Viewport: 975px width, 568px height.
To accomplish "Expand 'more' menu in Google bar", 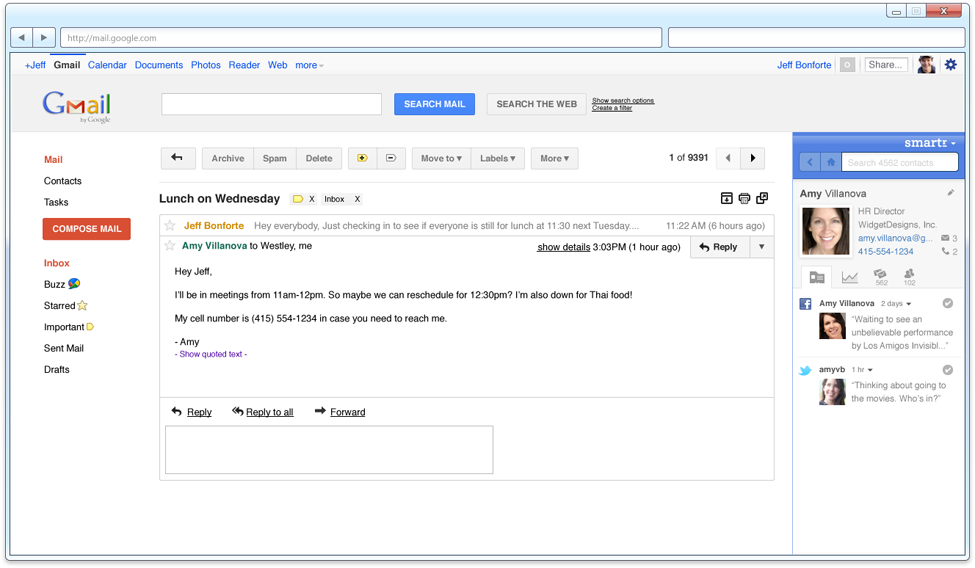I will click(x=309, y=65).
